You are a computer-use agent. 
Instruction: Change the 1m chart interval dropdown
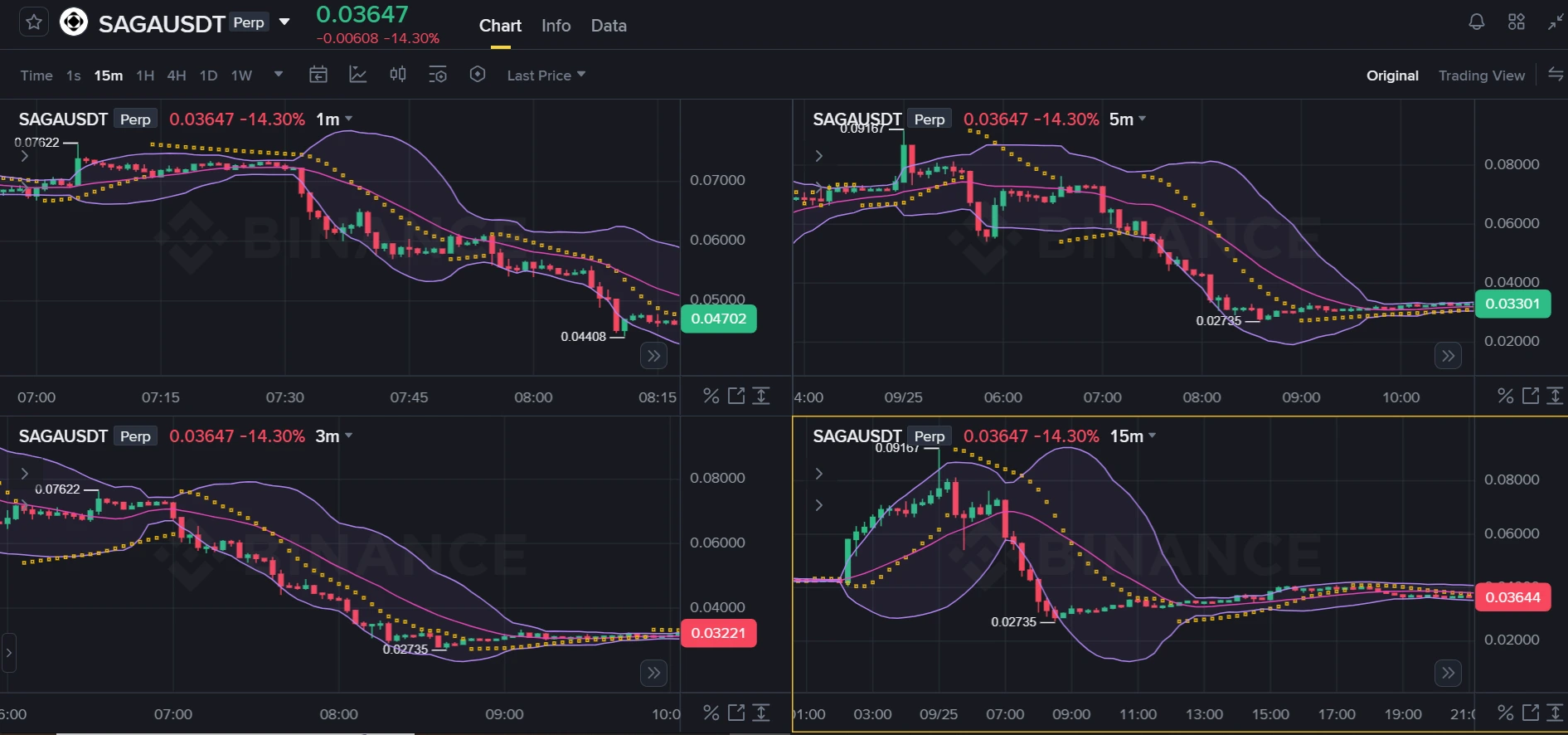click(x=334, y=119)
